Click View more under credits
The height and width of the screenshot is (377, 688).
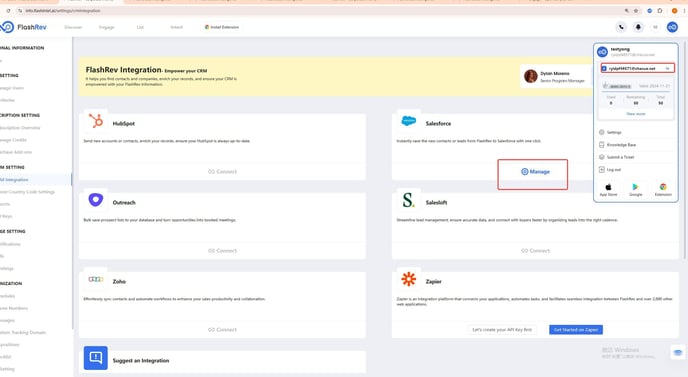[635, 114]
